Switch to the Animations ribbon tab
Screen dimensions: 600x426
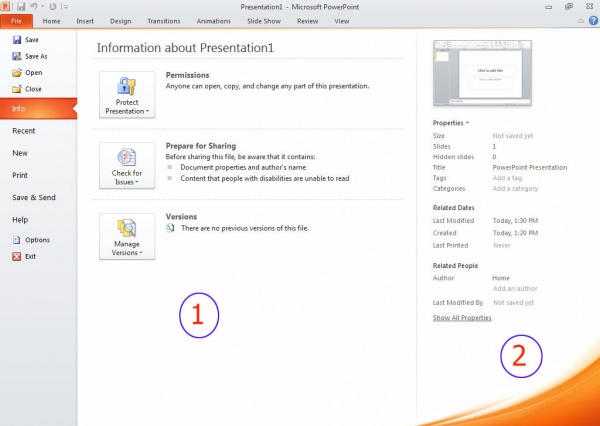pos(214,21)
